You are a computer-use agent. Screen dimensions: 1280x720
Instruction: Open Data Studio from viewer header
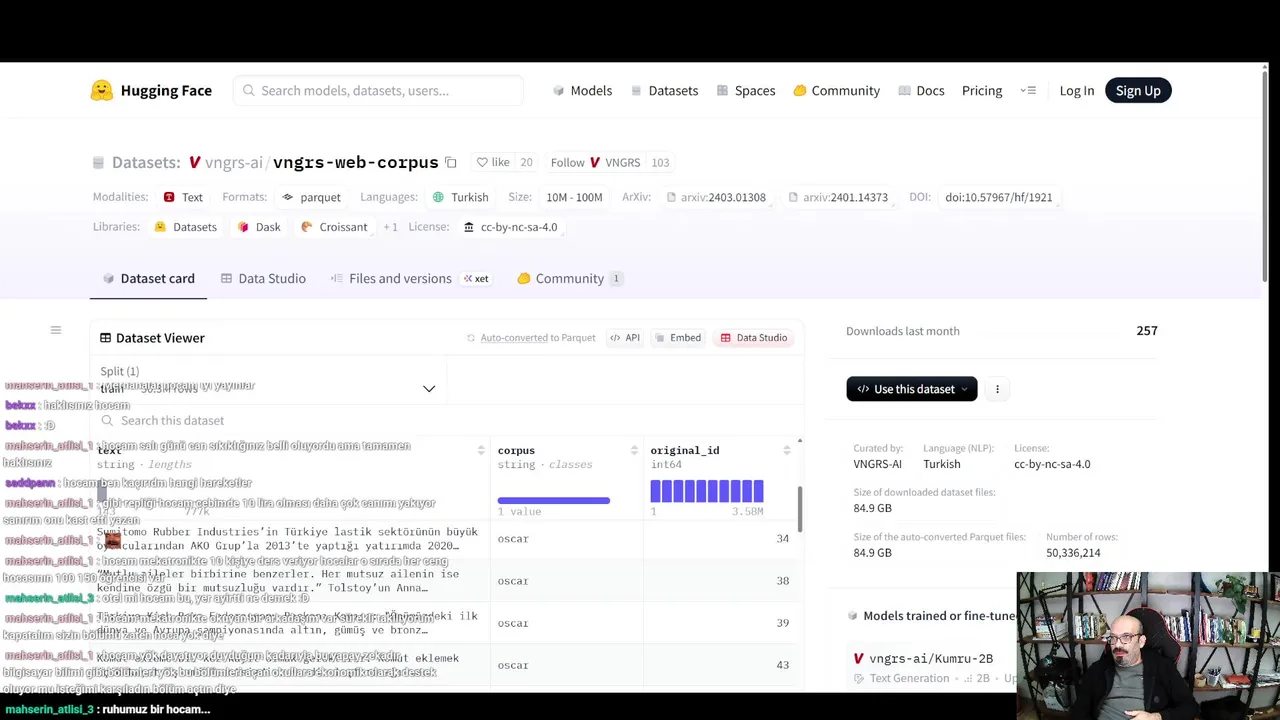[x=754, y=338]
